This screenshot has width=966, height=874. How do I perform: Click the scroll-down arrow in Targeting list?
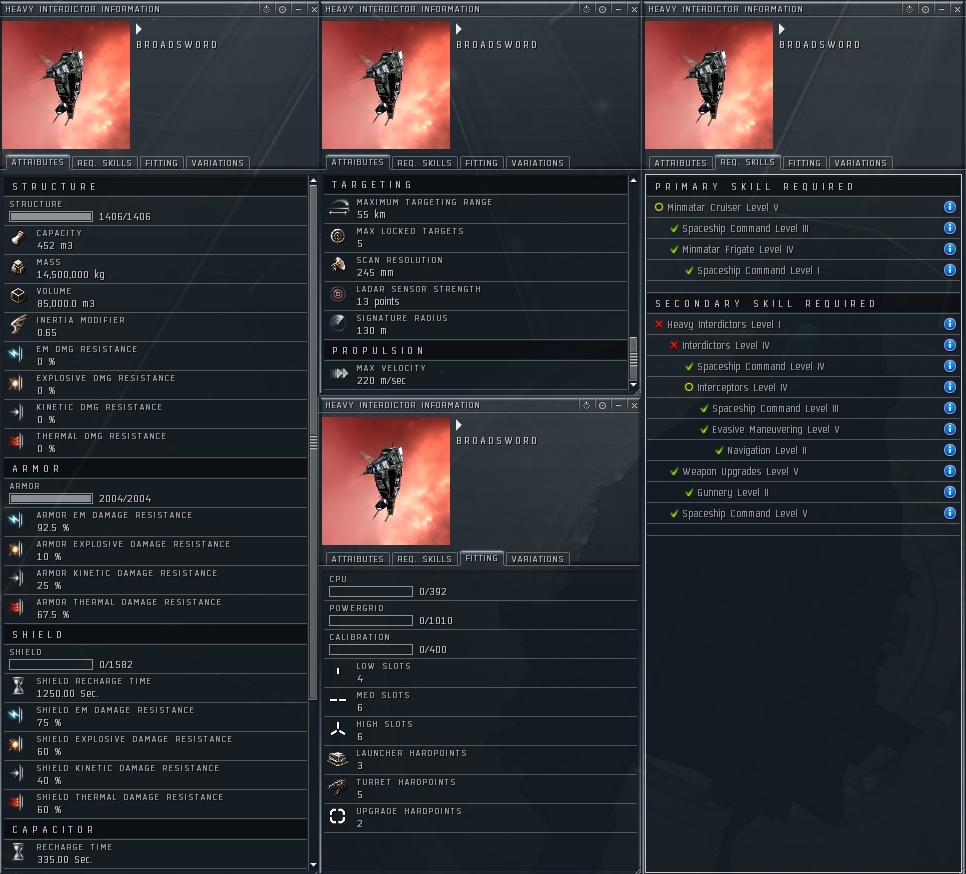coord(633,384)
